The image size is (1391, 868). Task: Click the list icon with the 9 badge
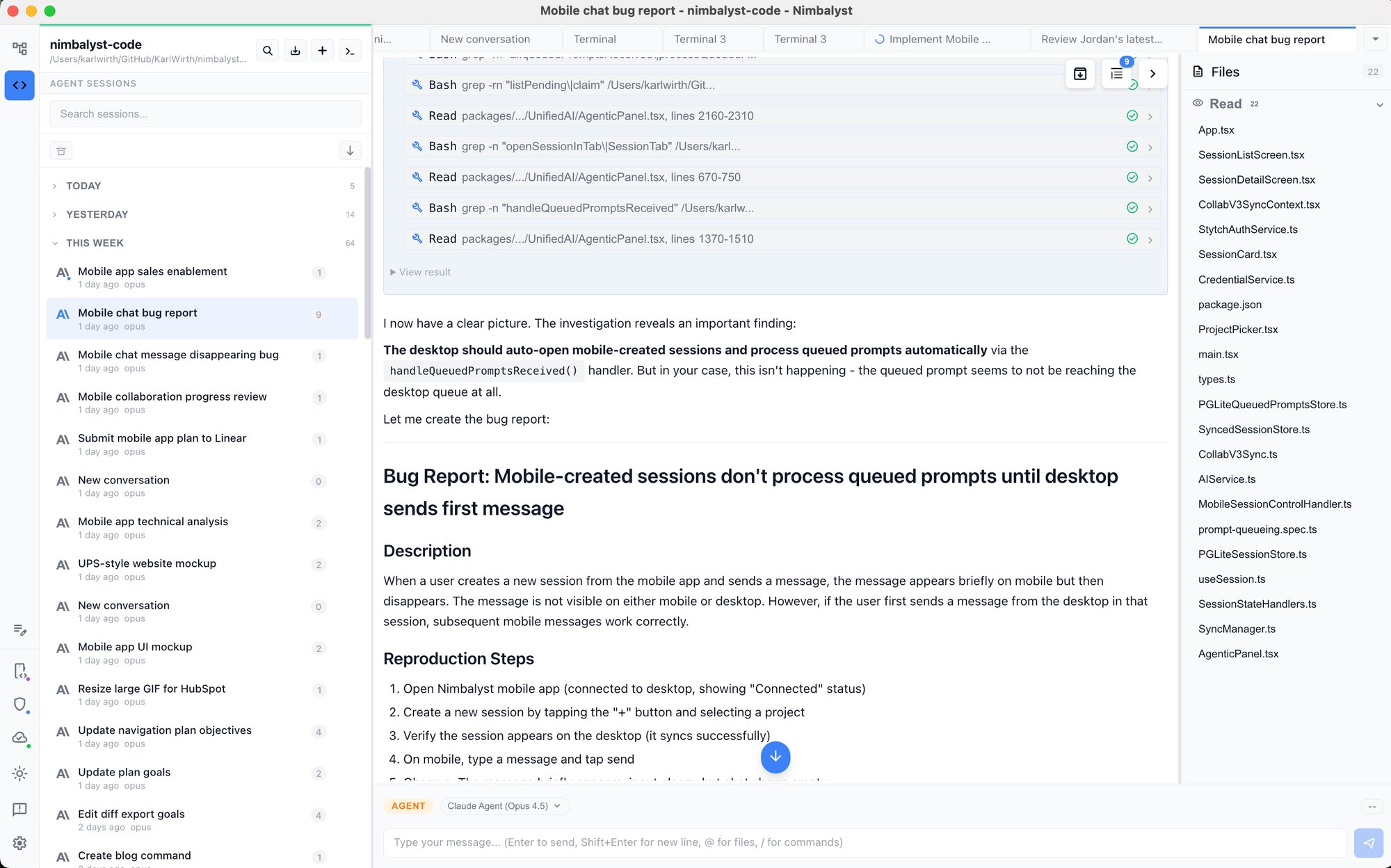[1116, 74]
